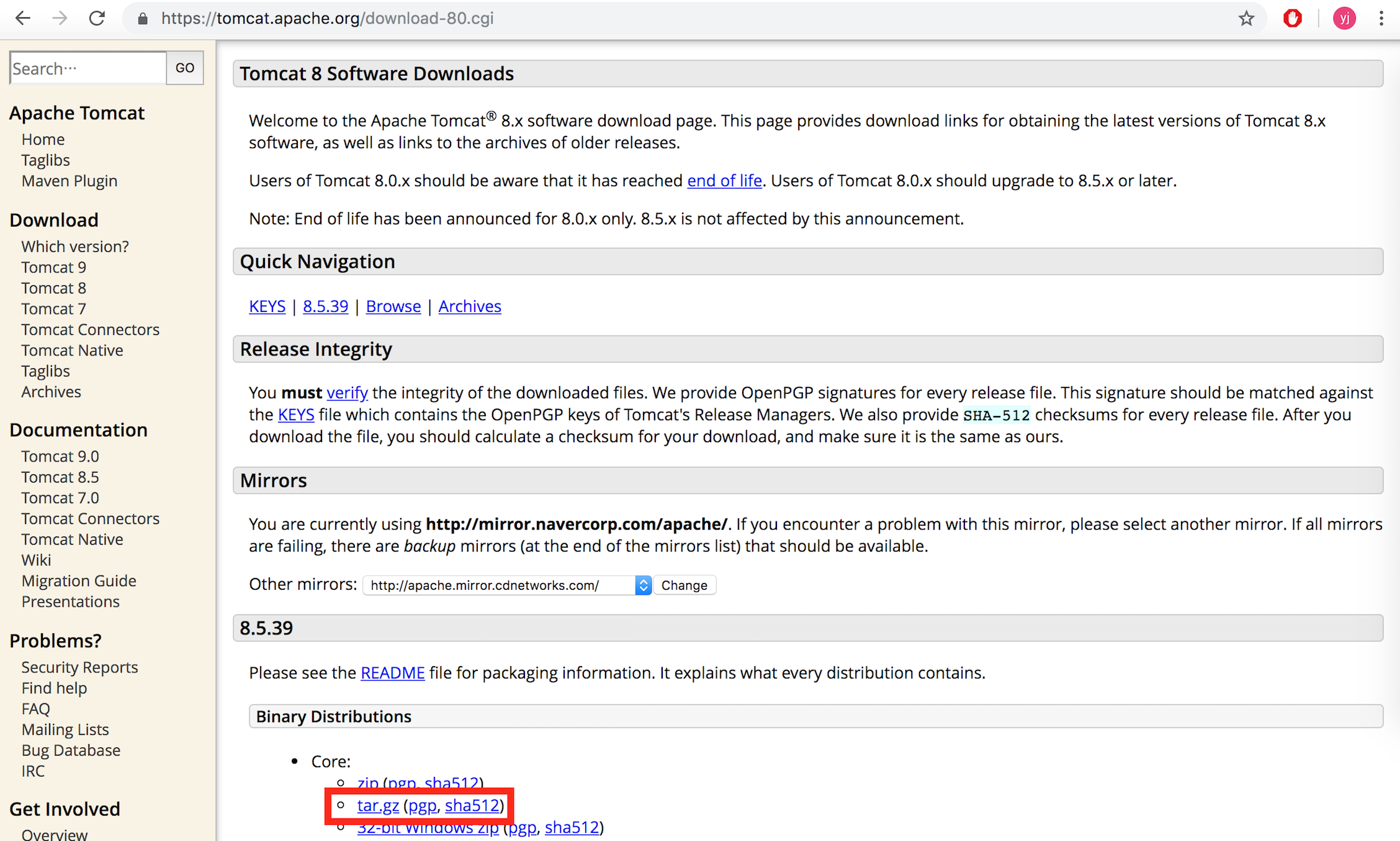The width and height of the screenshot is (1400, 841).
Task: Click the browser back arrow
Action: [23, 19]
